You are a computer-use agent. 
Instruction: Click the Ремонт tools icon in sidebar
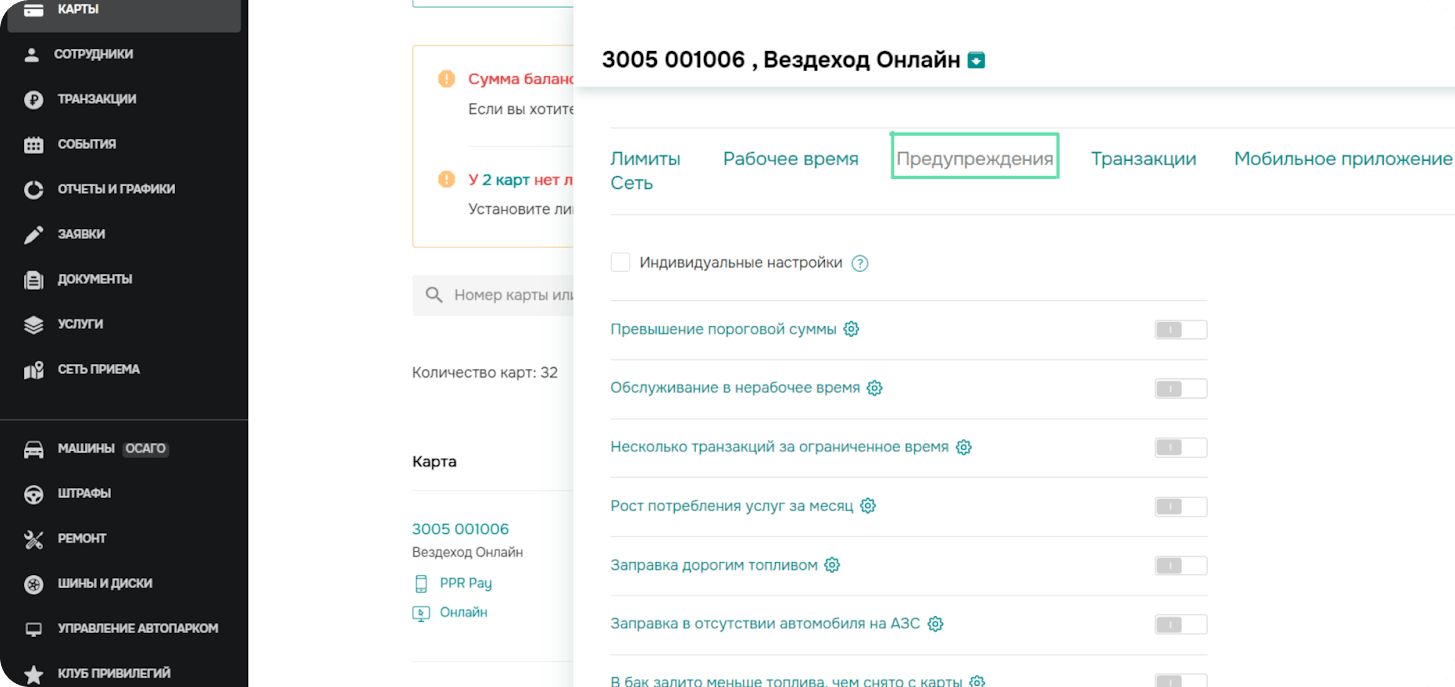34,539
